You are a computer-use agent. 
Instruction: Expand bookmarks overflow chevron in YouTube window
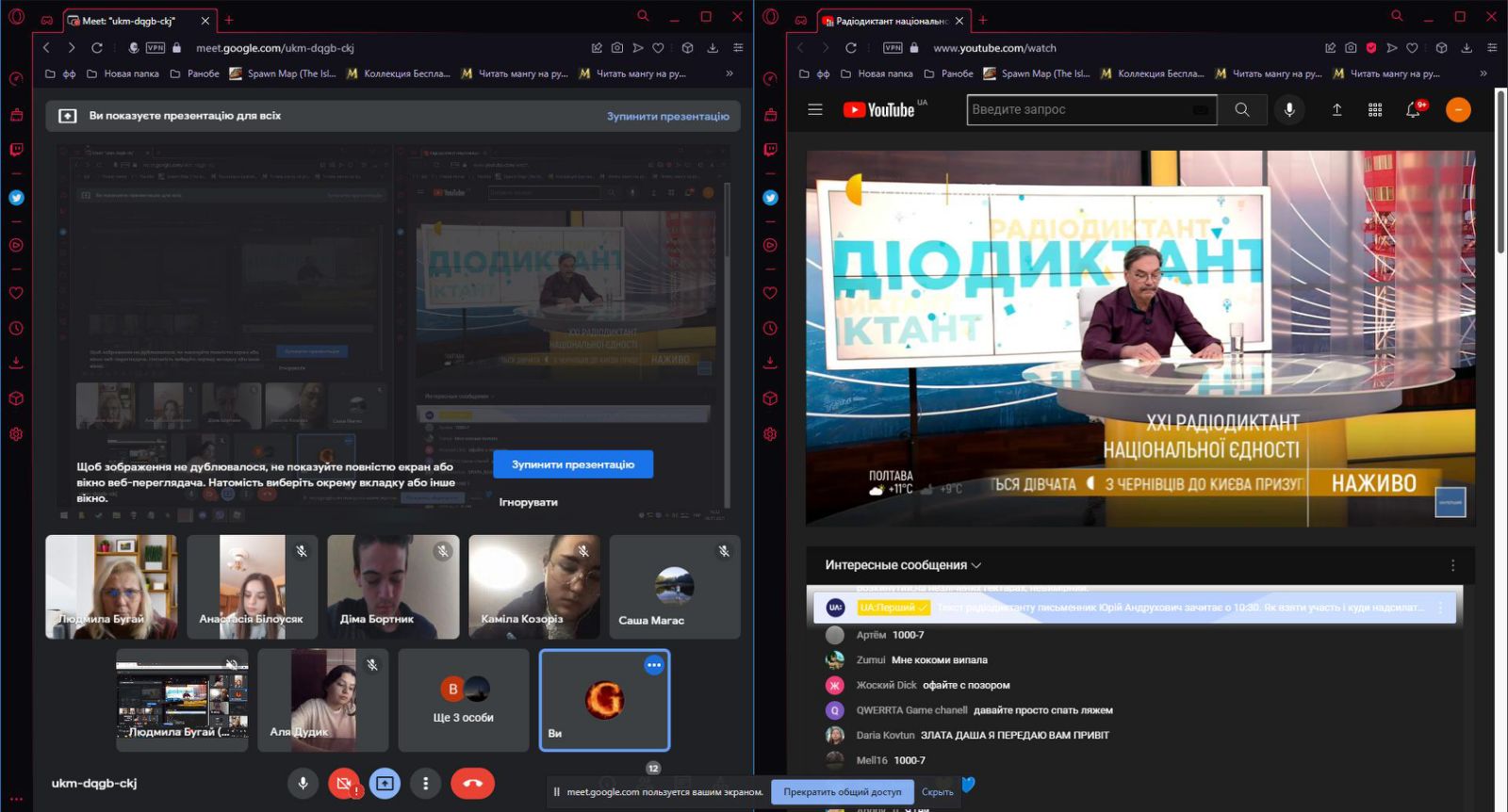[1483, 73]
